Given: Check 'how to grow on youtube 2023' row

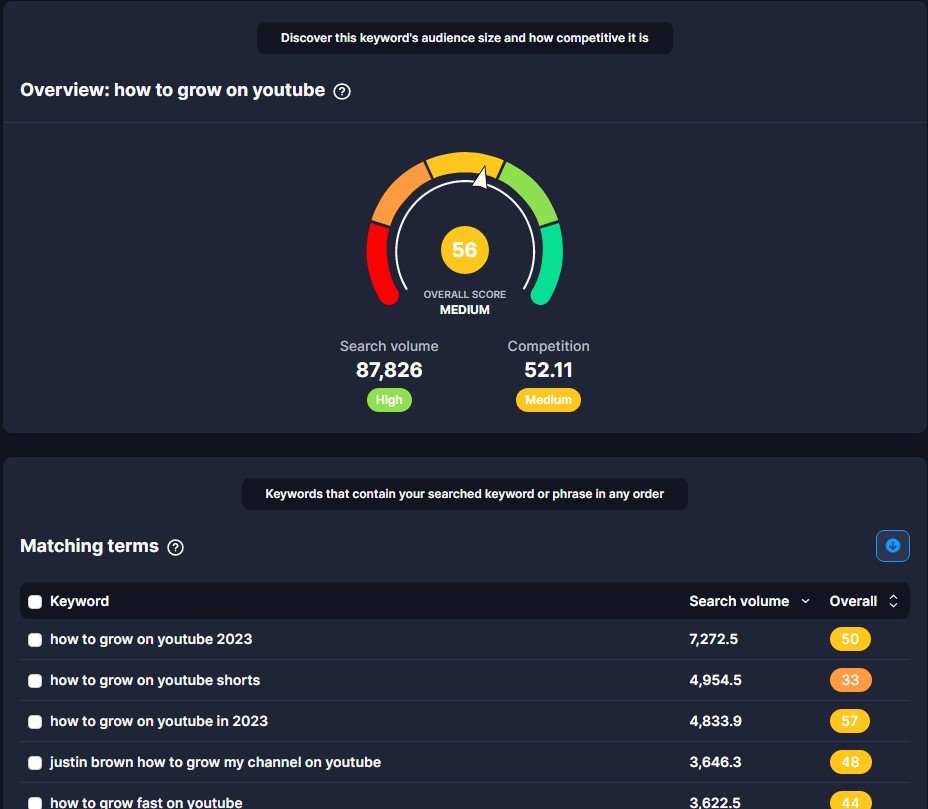Looking at the screenshot, I should point(35,640).
